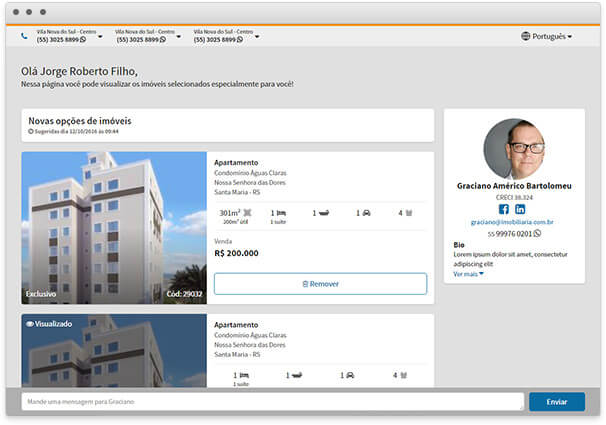
Task: Expand first Vila Nova do Sul phone dropdown
Action: (100, 37)
